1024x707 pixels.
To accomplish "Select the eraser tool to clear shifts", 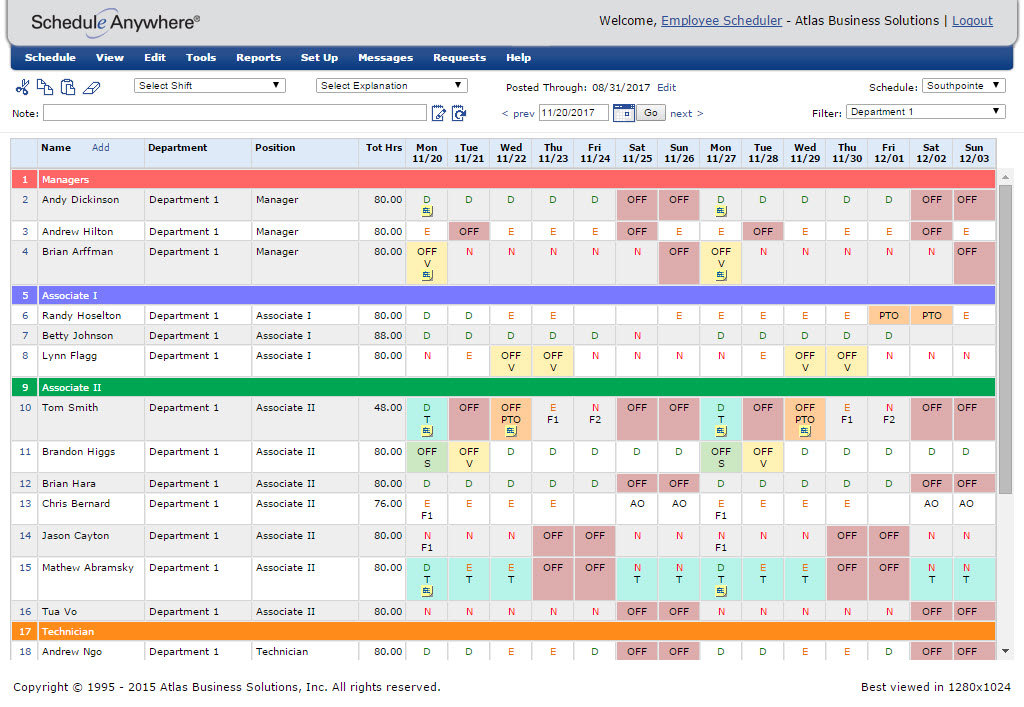I will pos(91,88).
